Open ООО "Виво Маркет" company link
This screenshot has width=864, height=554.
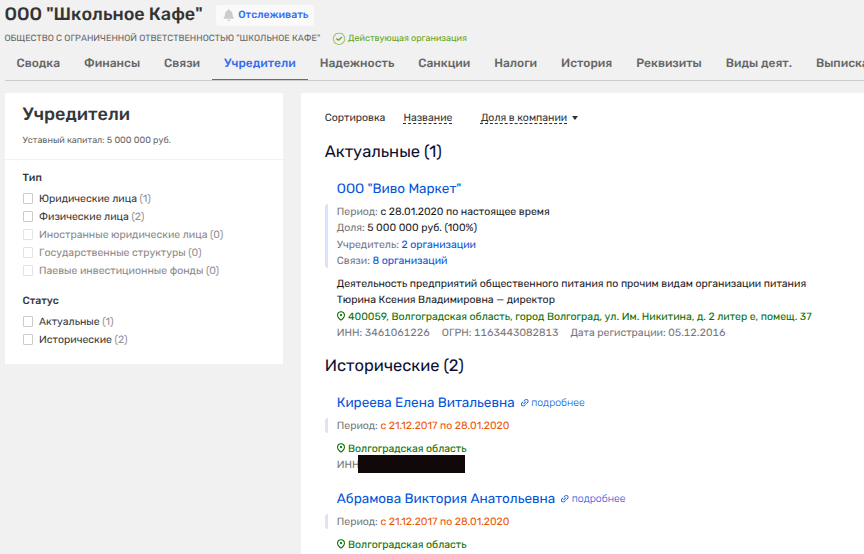point(399,188)
